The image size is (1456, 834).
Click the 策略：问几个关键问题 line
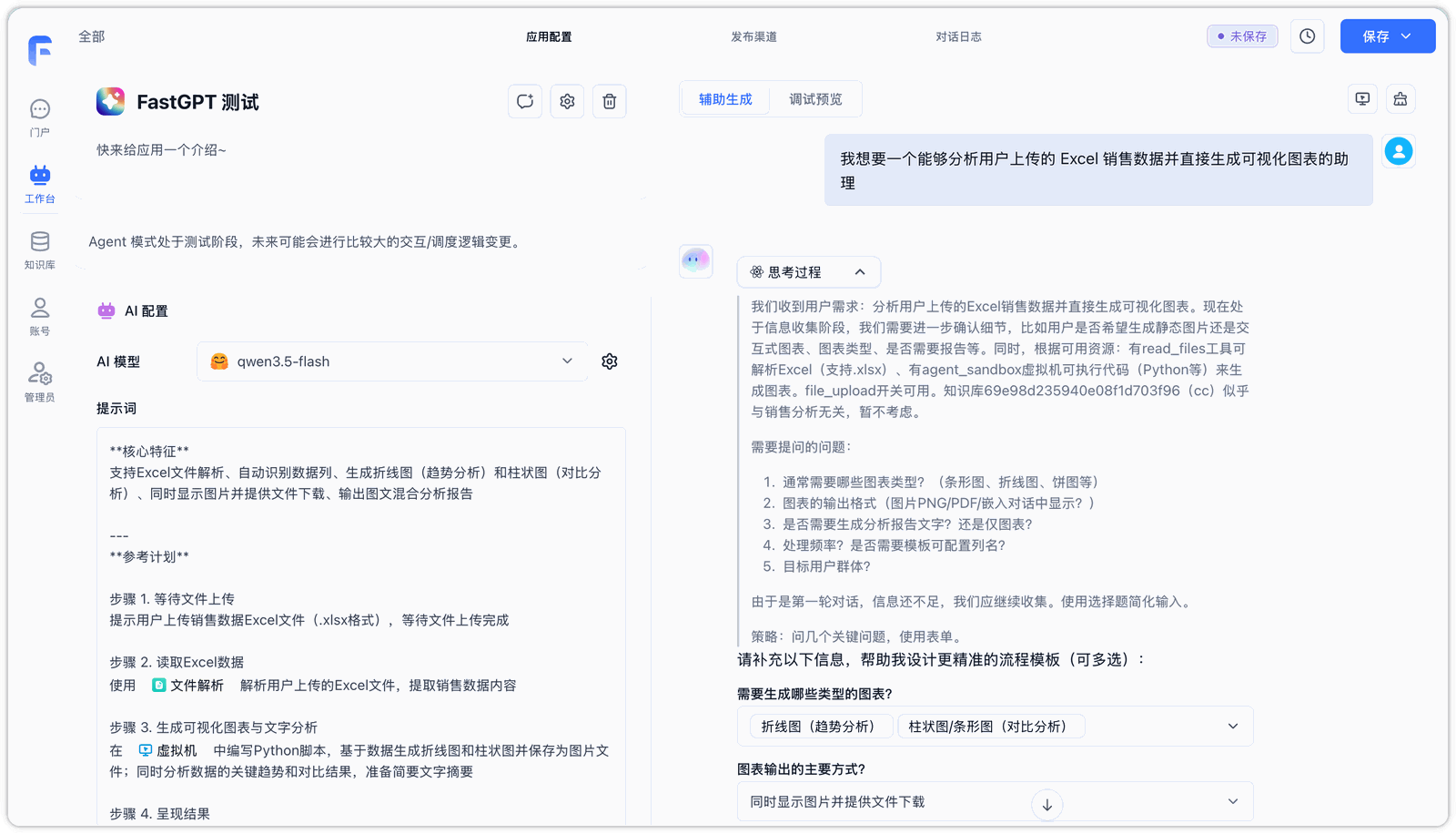pos(858,636)
